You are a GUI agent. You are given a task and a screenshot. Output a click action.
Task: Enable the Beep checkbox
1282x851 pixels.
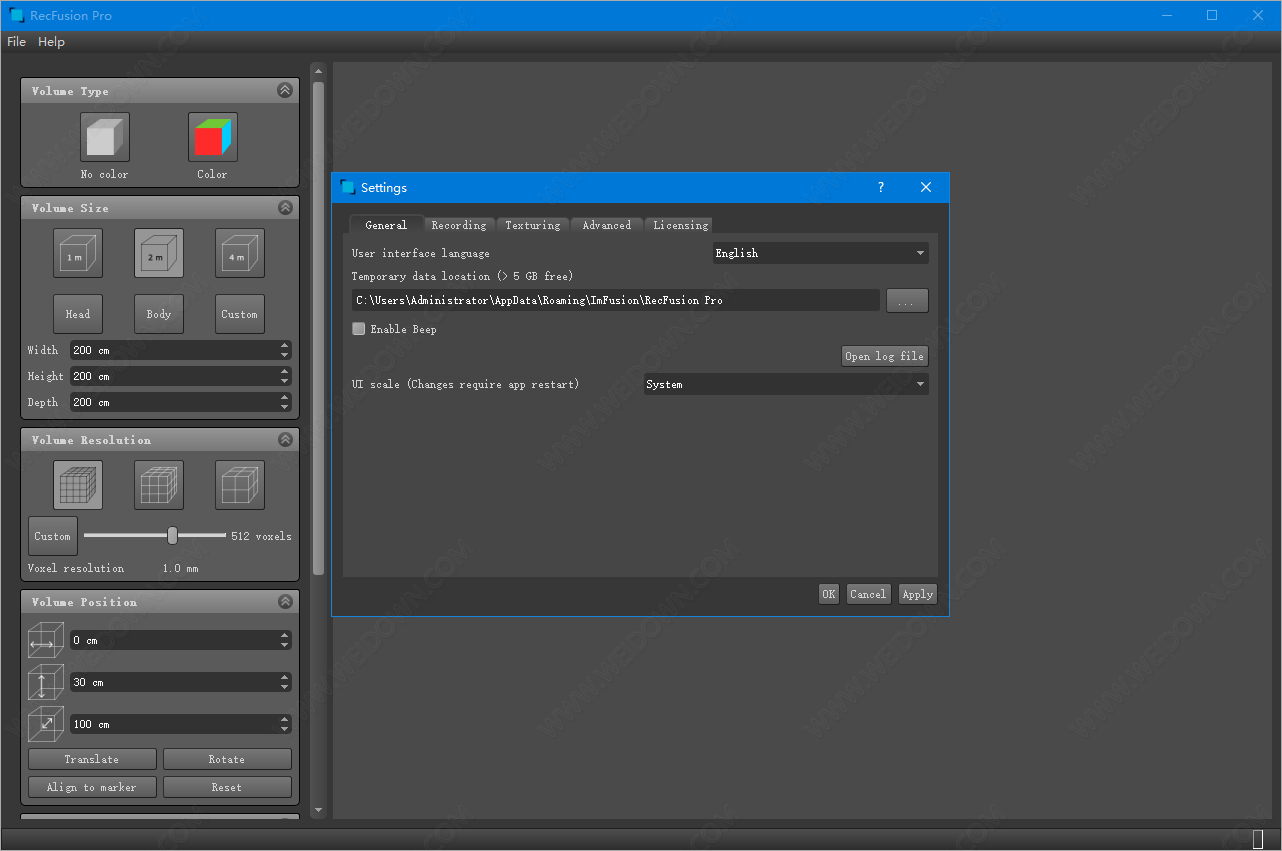[x=359, y=328]
